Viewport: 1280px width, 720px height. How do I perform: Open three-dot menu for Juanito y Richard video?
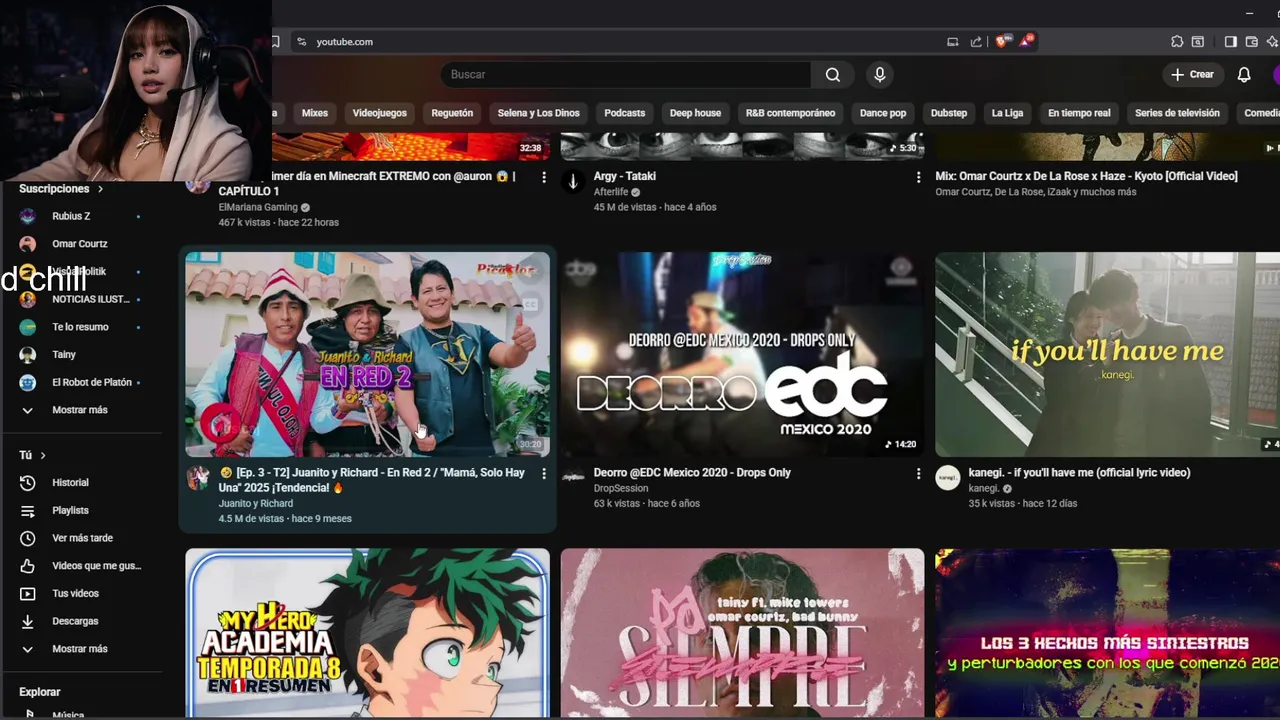pyautogui.click(x=544, y=473)
